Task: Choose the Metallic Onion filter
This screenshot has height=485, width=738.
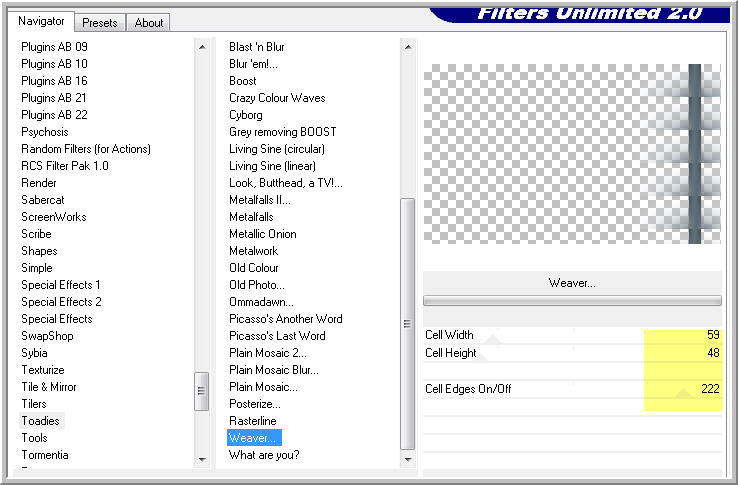Action: click(x=263, y=234)
